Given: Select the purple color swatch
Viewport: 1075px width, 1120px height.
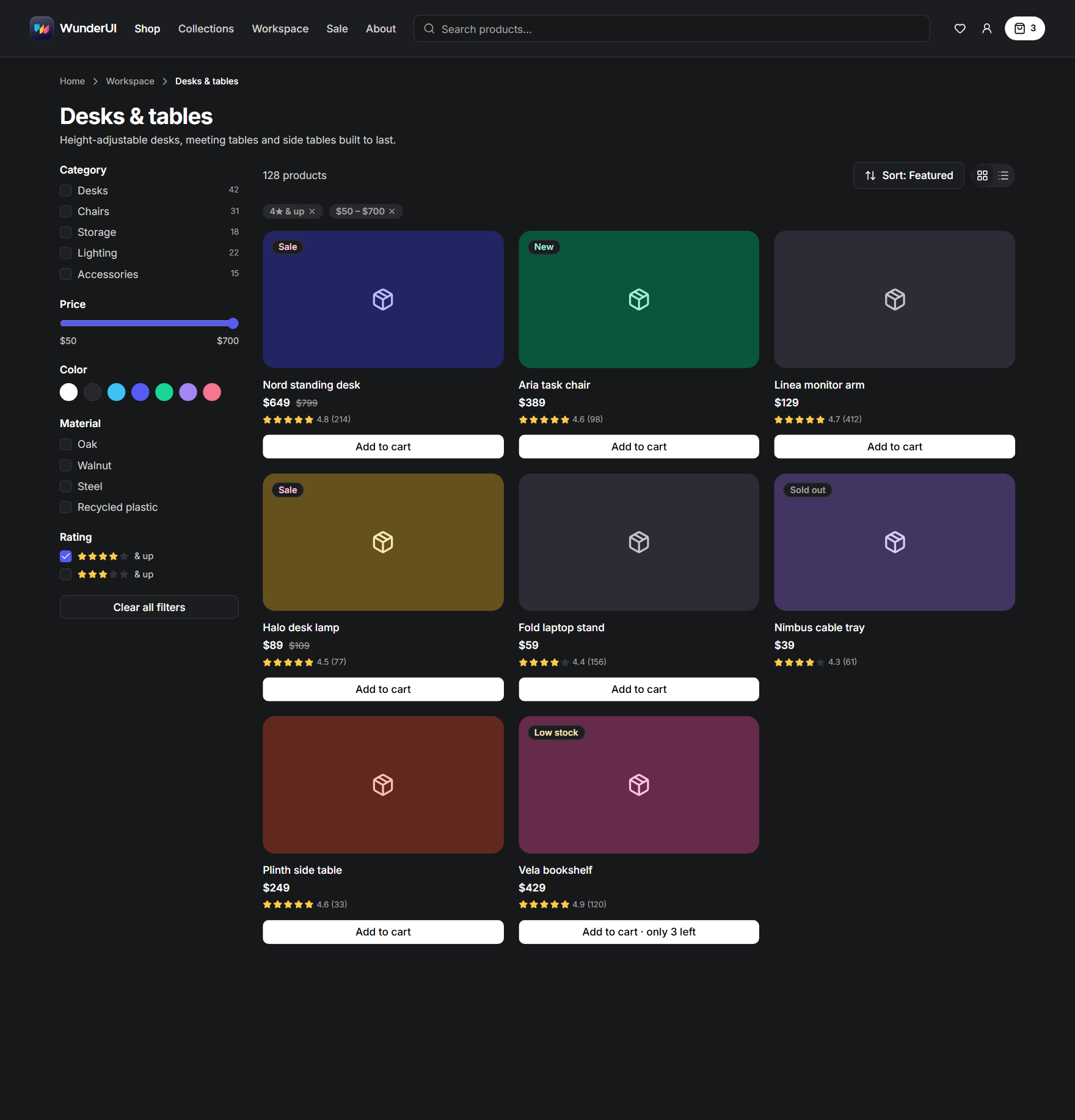Looking at the screenshot, I should 188,392.
